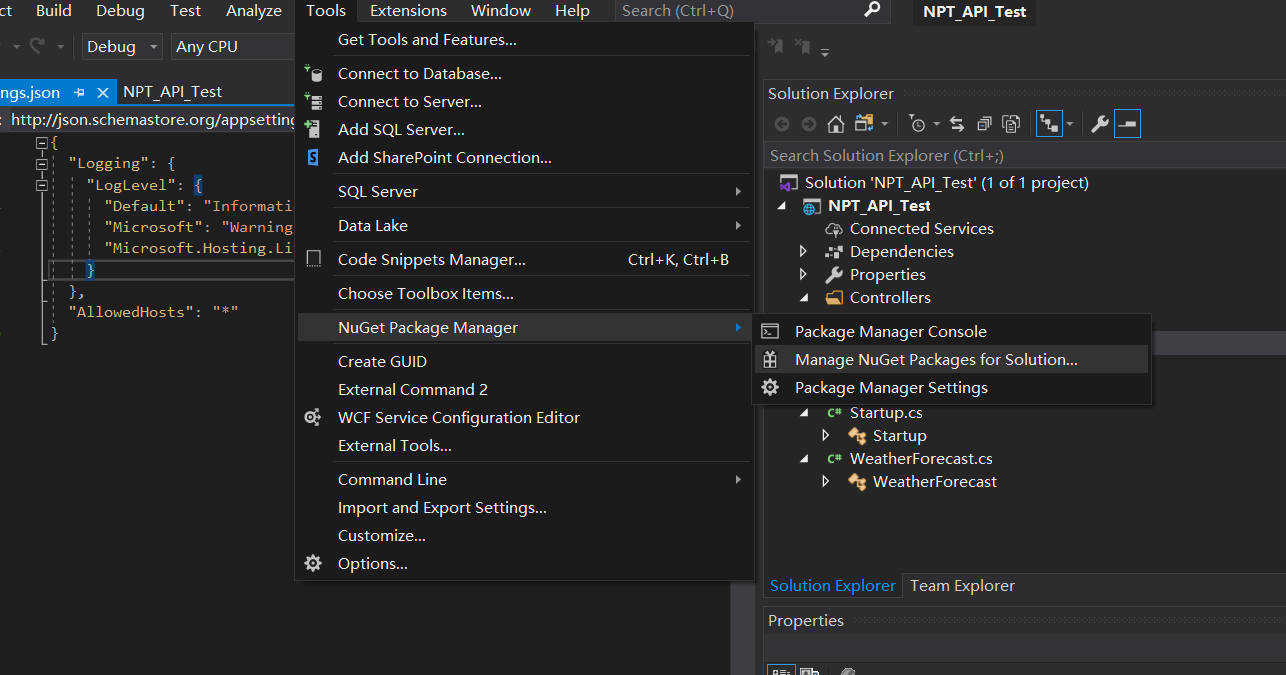
Task: Click the pin icon on the json tab
Action: pos(79,92)
